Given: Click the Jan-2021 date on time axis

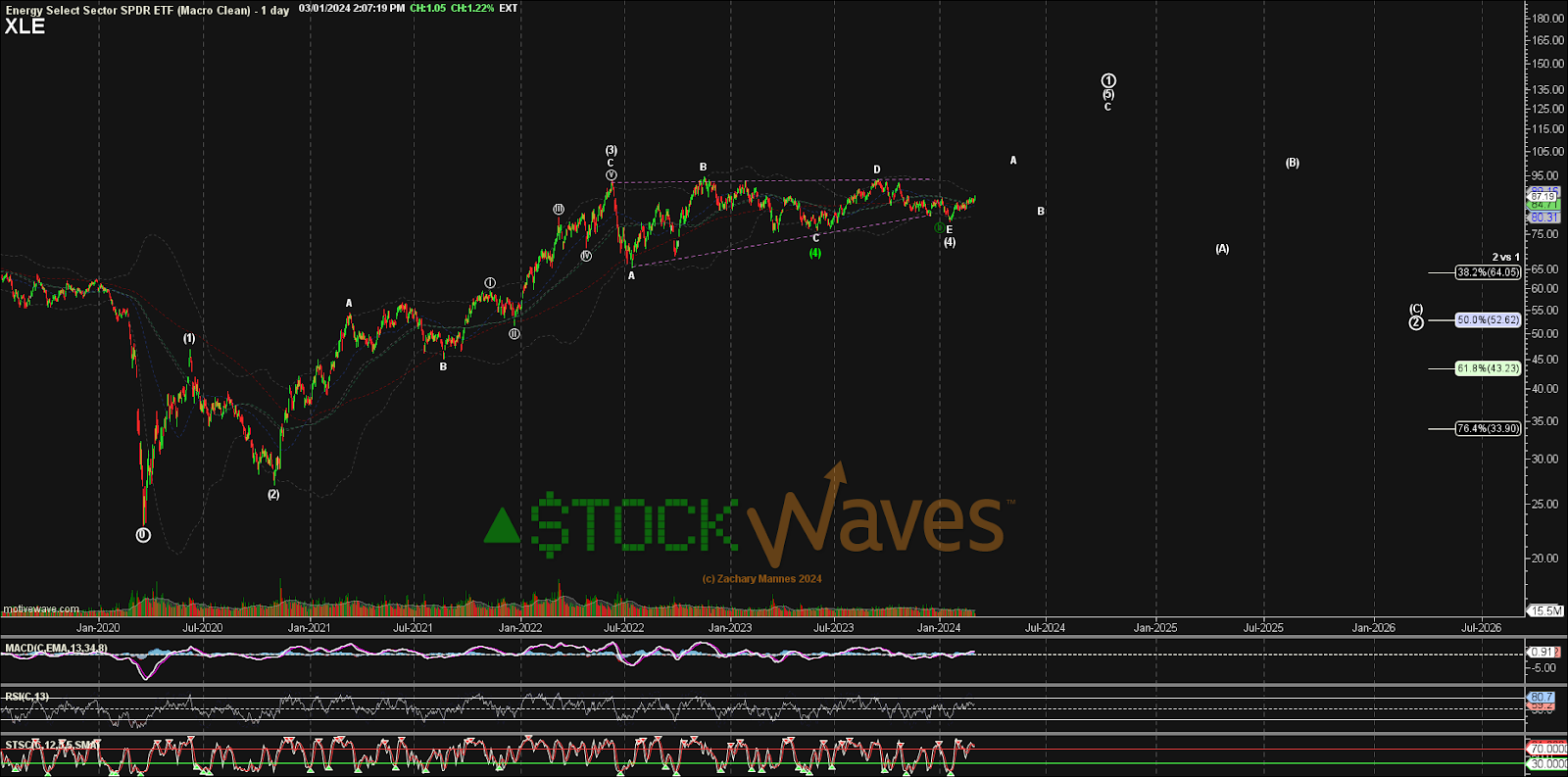Looking at the screenshot, I should [309, 628].
